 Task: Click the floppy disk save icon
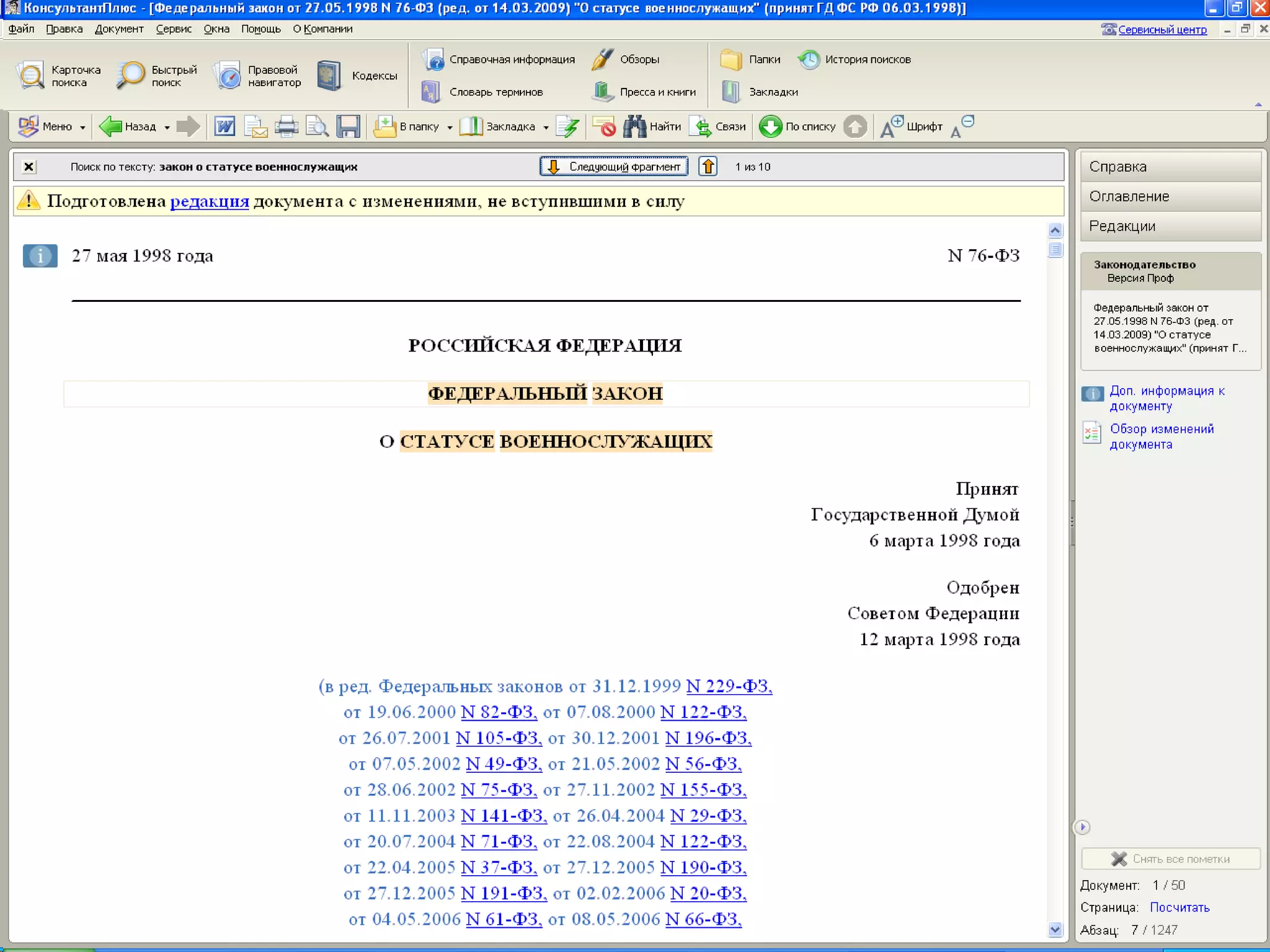click(x=349, y=126)
